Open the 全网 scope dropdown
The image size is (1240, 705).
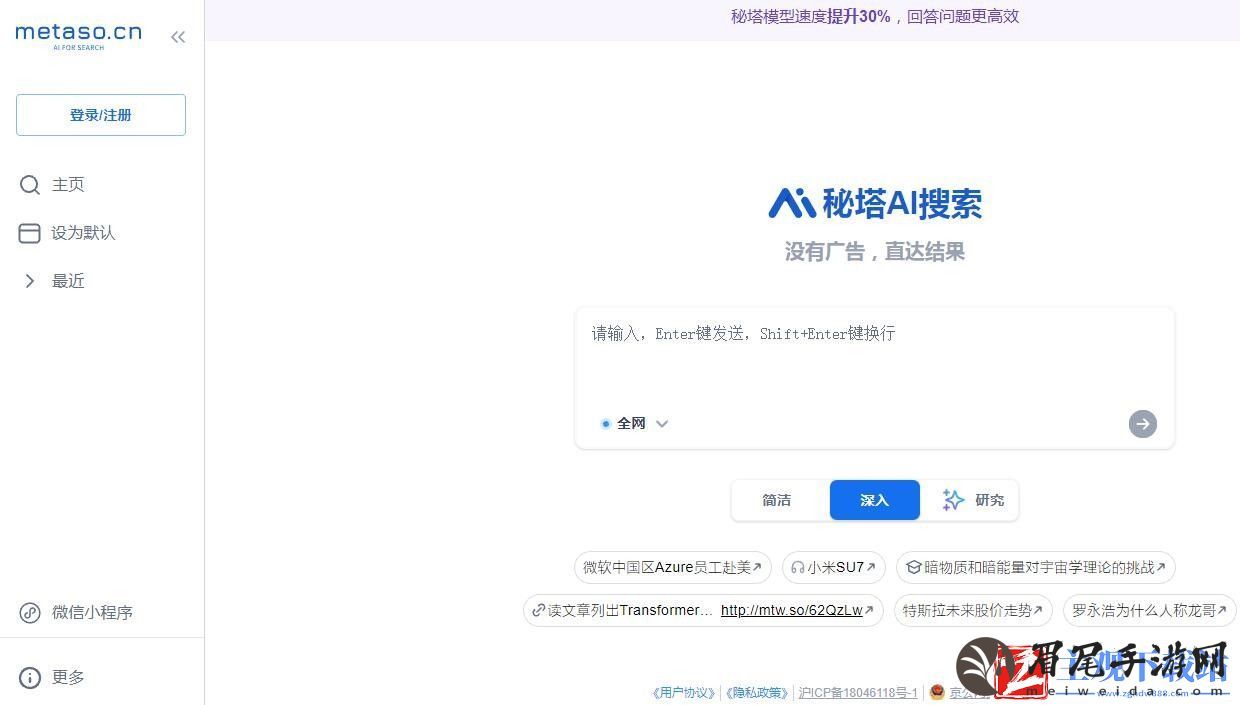click(x=634, y=424)
